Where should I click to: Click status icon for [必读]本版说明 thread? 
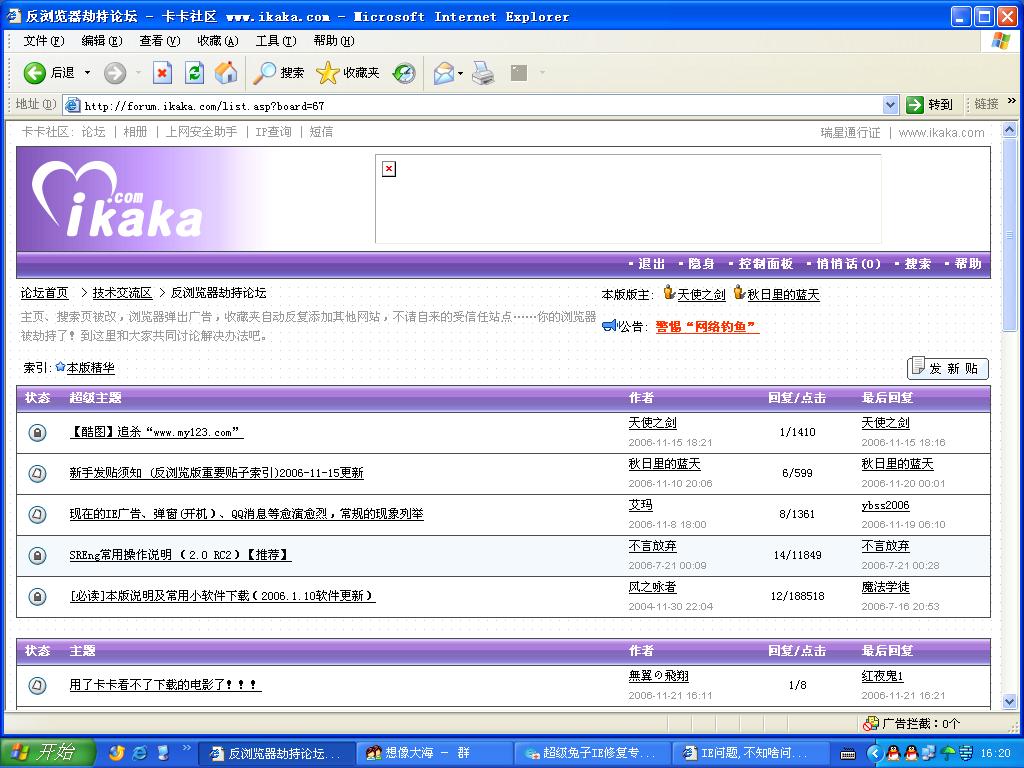[37, 596]
